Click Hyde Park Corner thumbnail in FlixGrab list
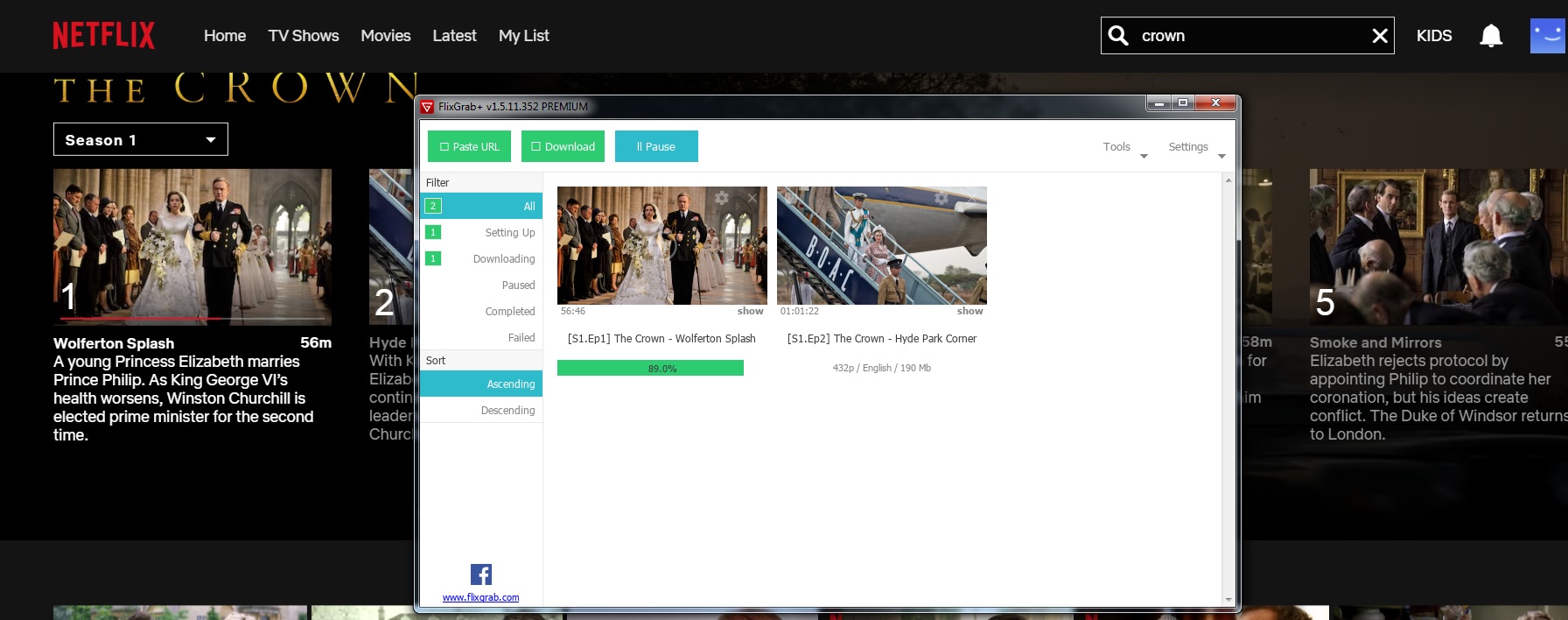This screenshot has width=1568, height=620. [x=882, y=245]
